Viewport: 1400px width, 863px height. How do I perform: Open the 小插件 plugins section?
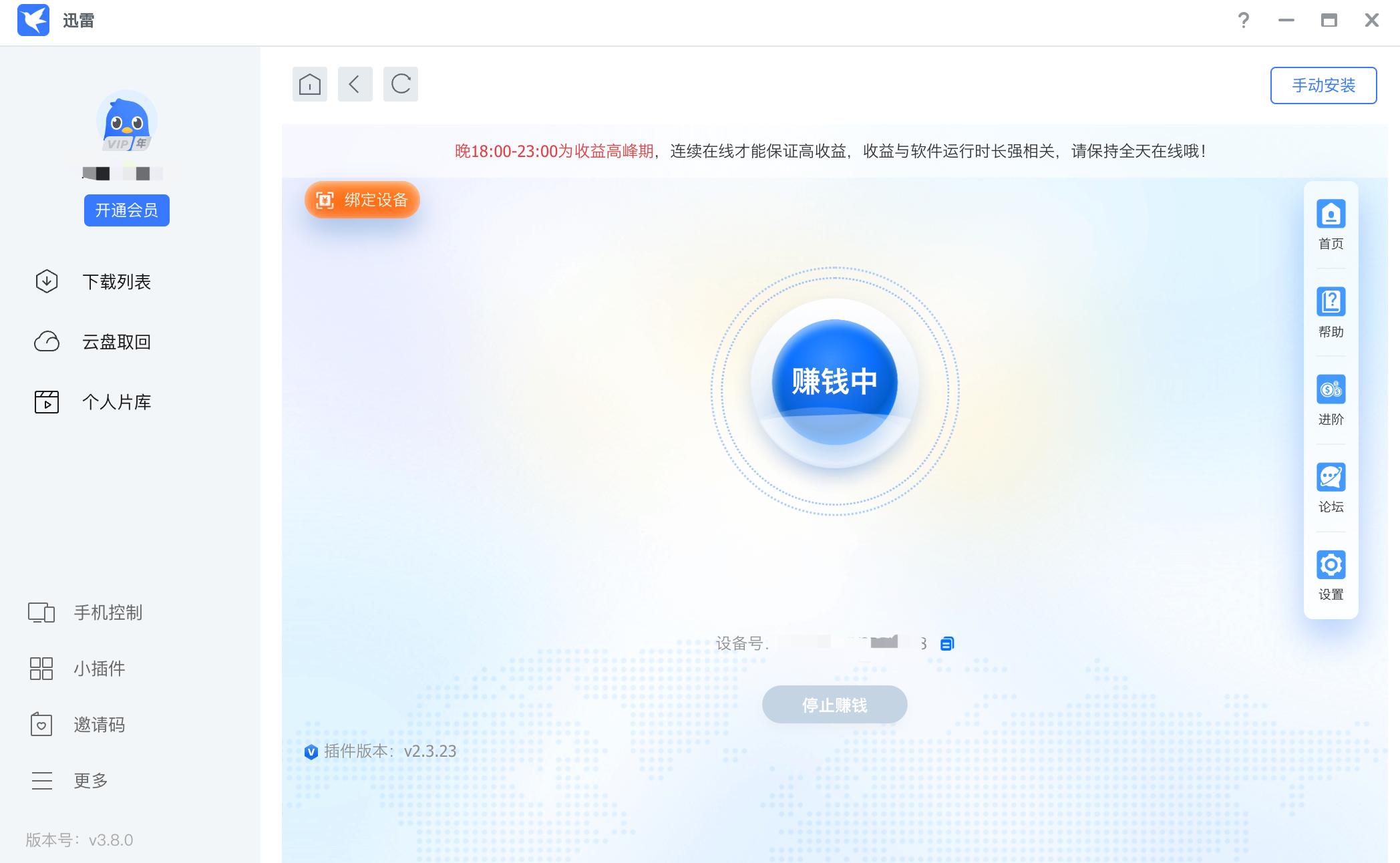[x=99, y=669]
